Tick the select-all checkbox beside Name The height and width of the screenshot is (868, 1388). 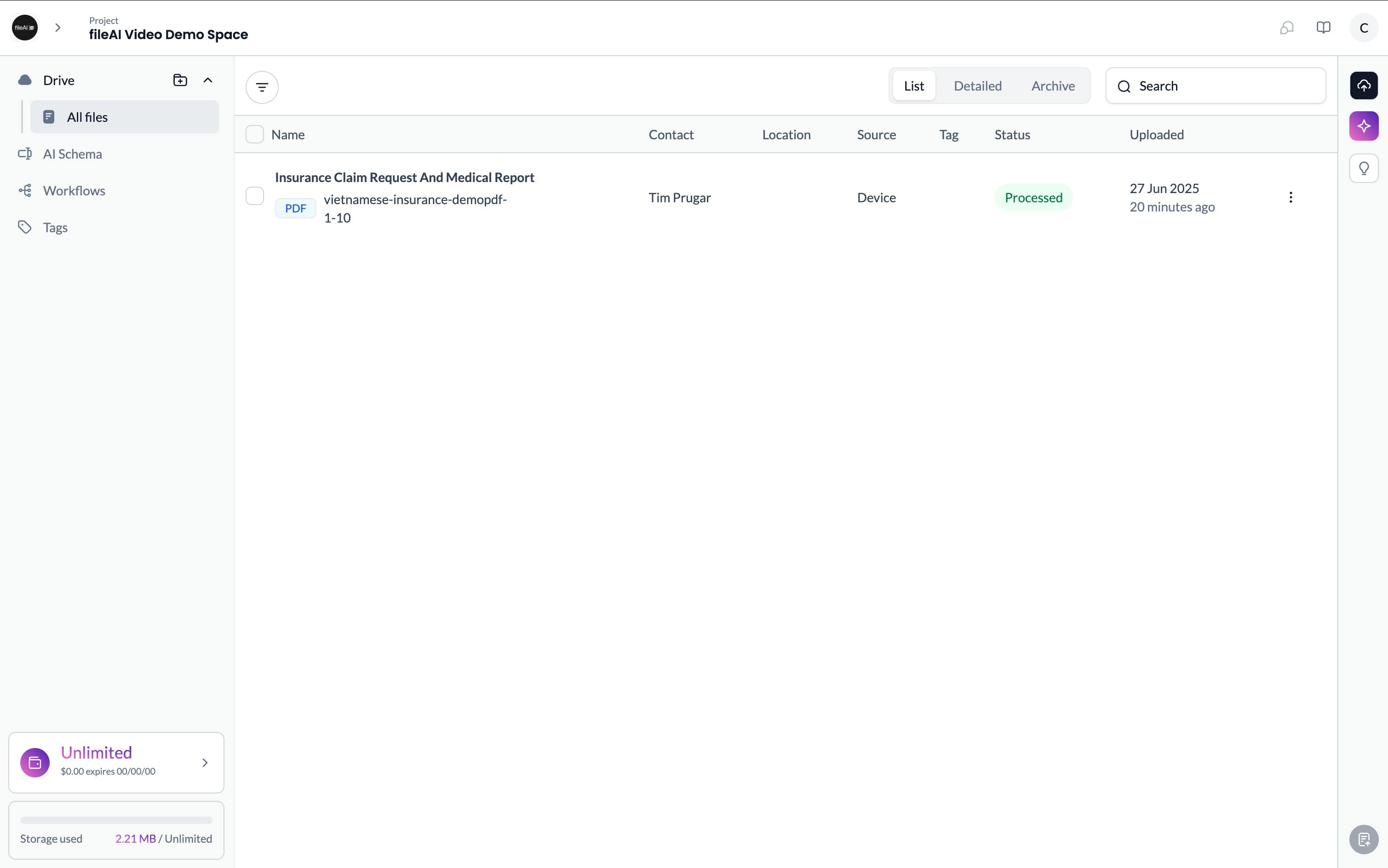pos(254,134)
